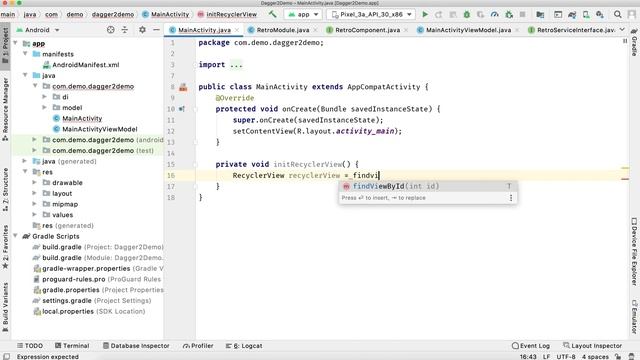The height and width of the screenshot is (360, 640).
Task: Open the Device File Explorer side panel
Action: click(634, 251)
